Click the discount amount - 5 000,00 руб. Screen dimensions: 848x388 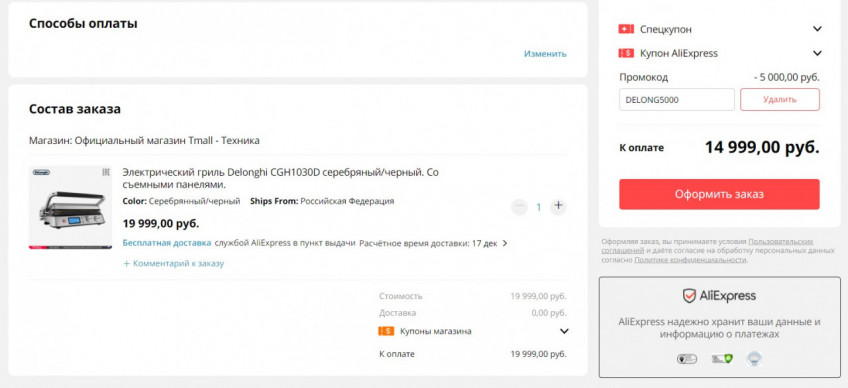tap(786, 77)
